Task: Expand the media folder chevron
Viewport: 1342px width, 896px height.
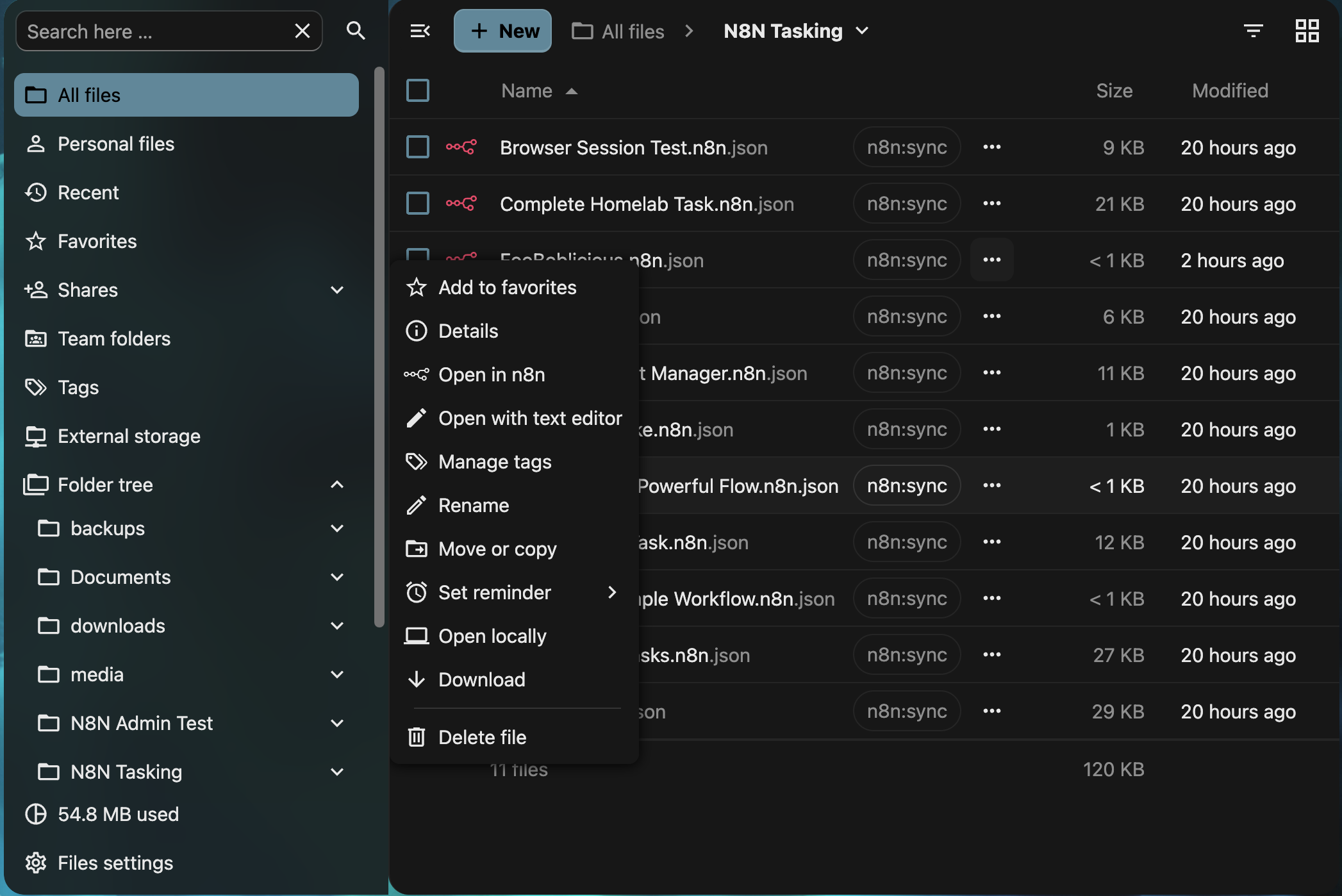Action: click(x=337, y=674)
